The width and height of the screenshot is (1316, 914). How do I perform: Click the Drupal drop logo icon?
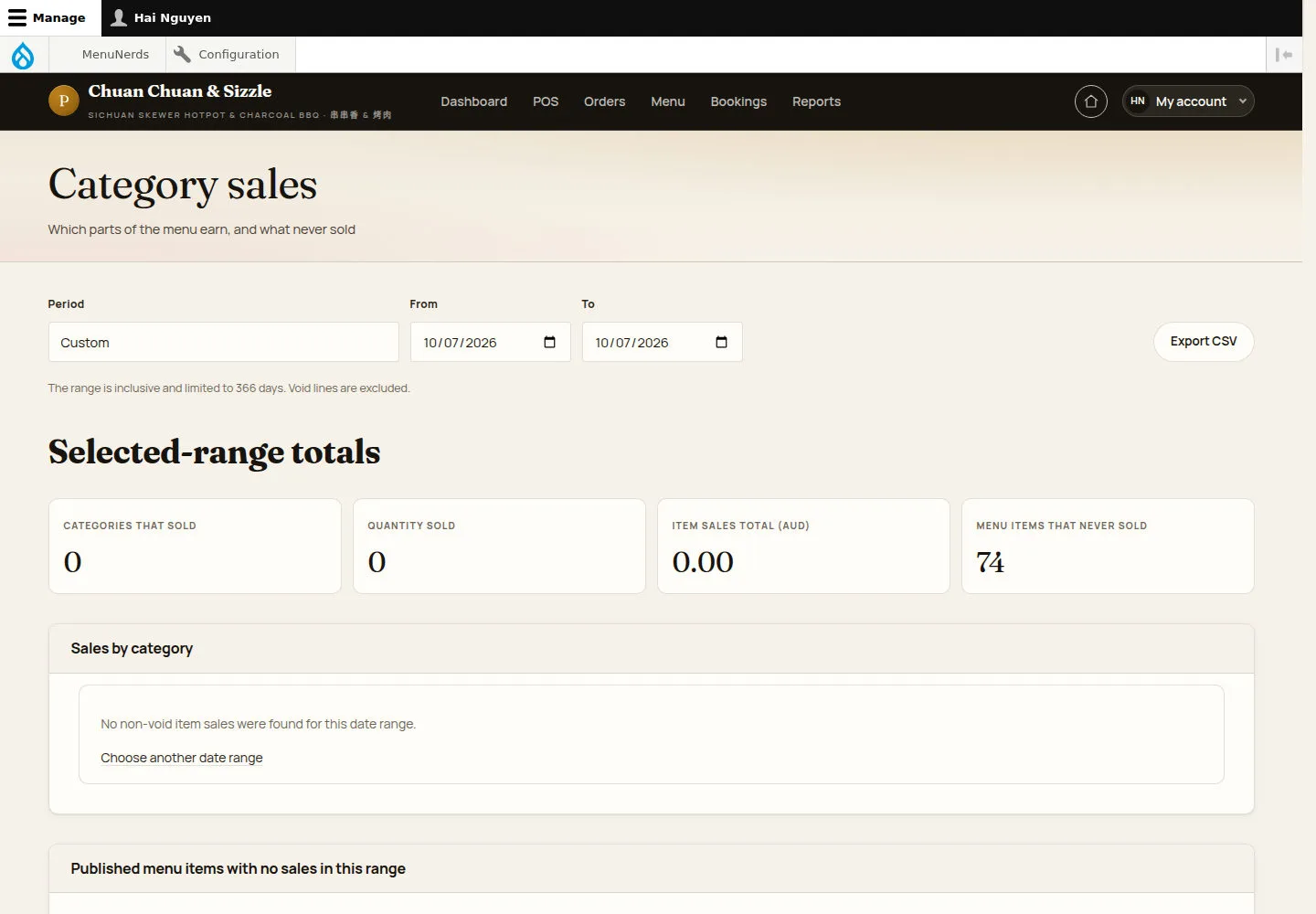(23, 55)
